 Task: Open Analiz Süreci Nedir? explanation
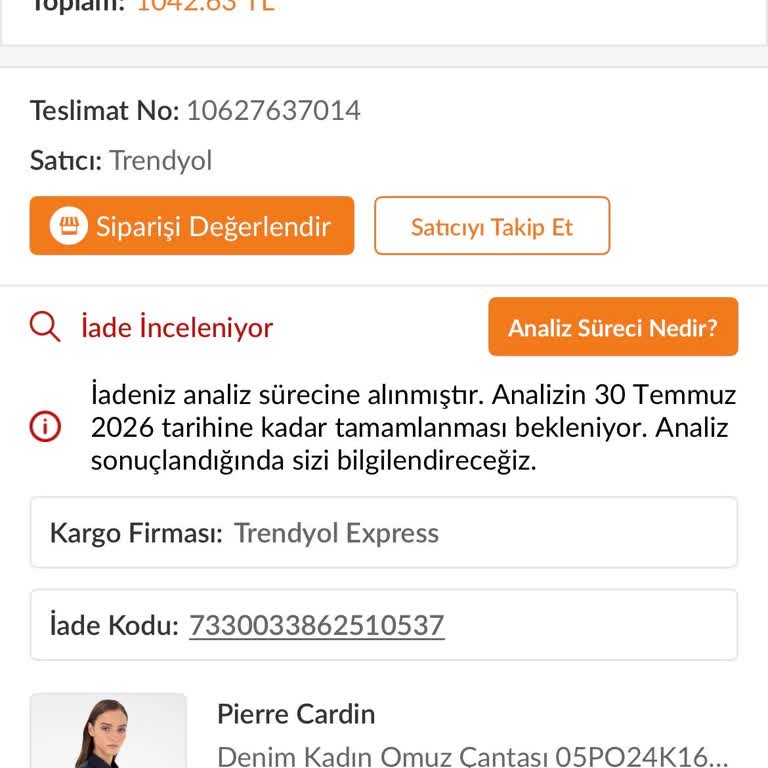click(613, 327)
